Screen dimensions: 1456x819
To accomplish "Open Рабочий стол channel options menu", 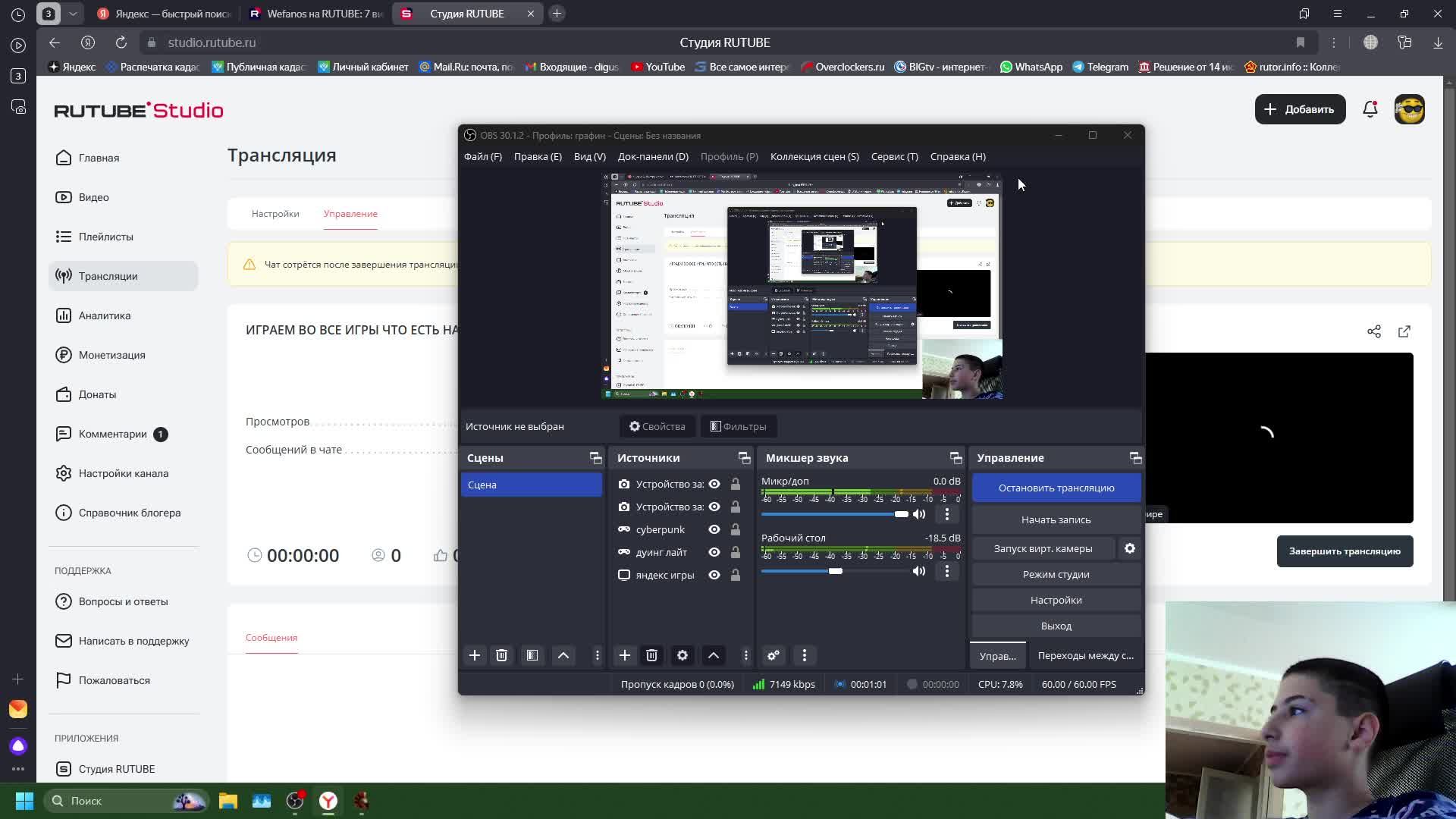I will click(947, 571).
